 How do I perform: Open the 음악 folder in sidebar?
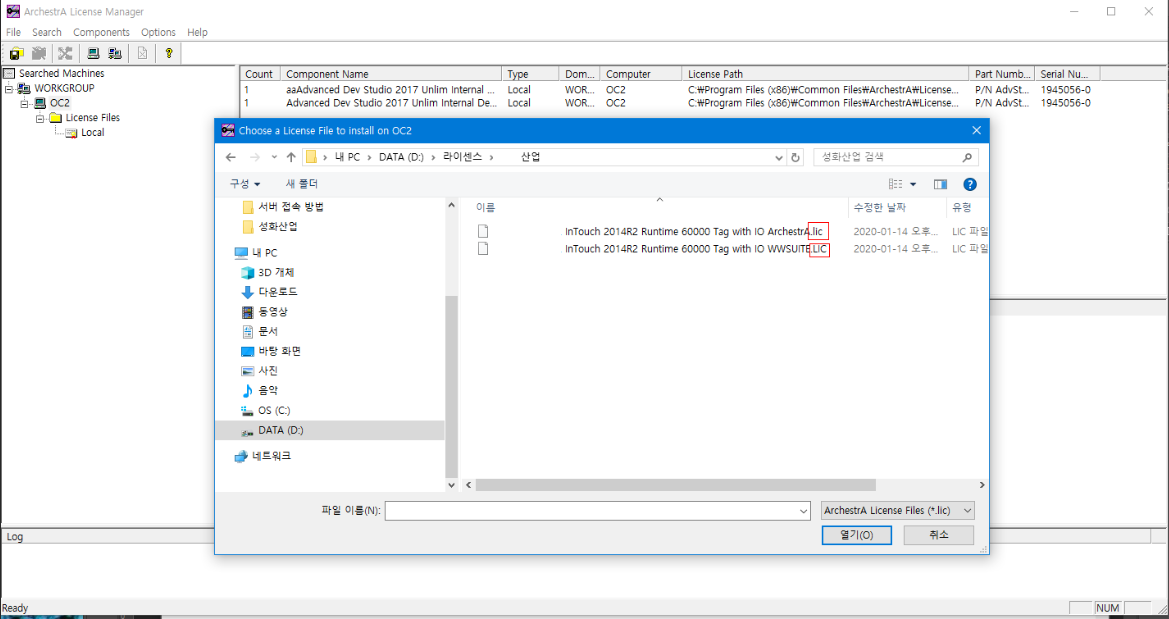click(259, 390)
